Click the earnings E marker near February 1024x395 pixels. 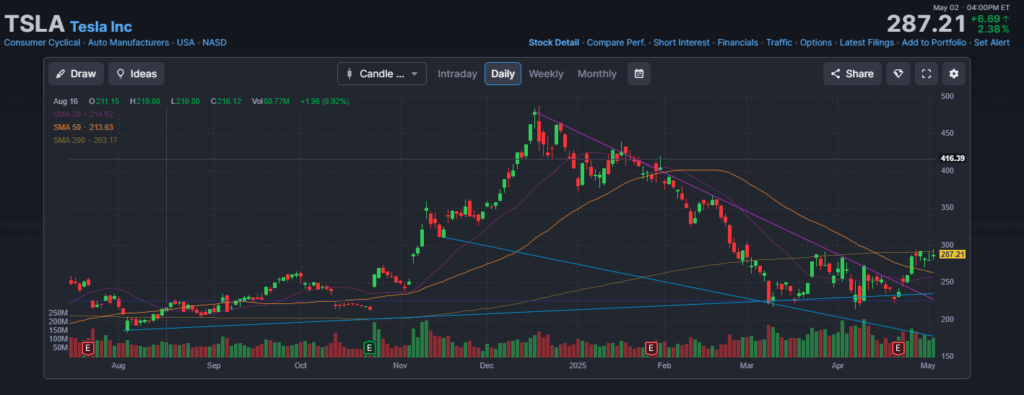pos(650,349)
